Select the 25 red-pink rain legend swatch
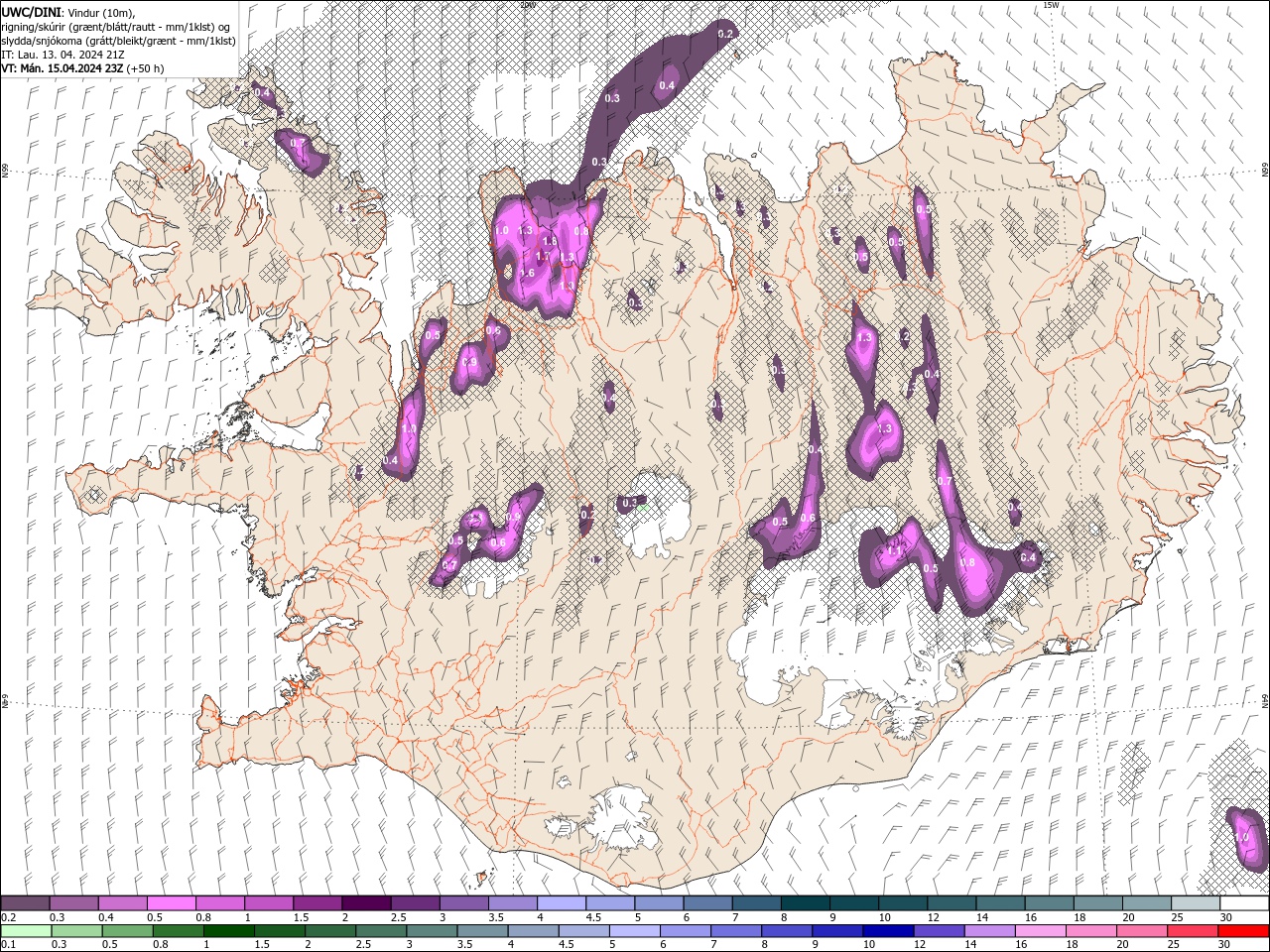 click(x=1192, y=931)
